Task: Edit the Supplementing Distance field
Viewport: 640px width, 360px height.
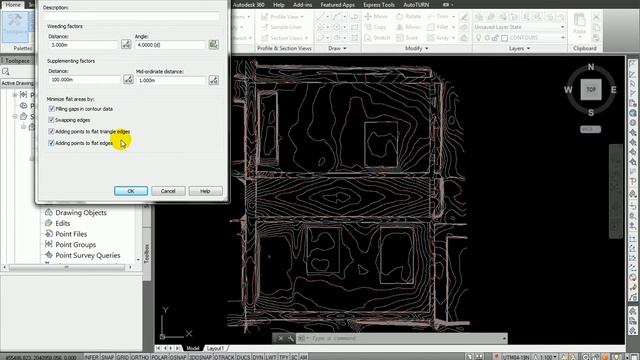Action: click(84, 80)
